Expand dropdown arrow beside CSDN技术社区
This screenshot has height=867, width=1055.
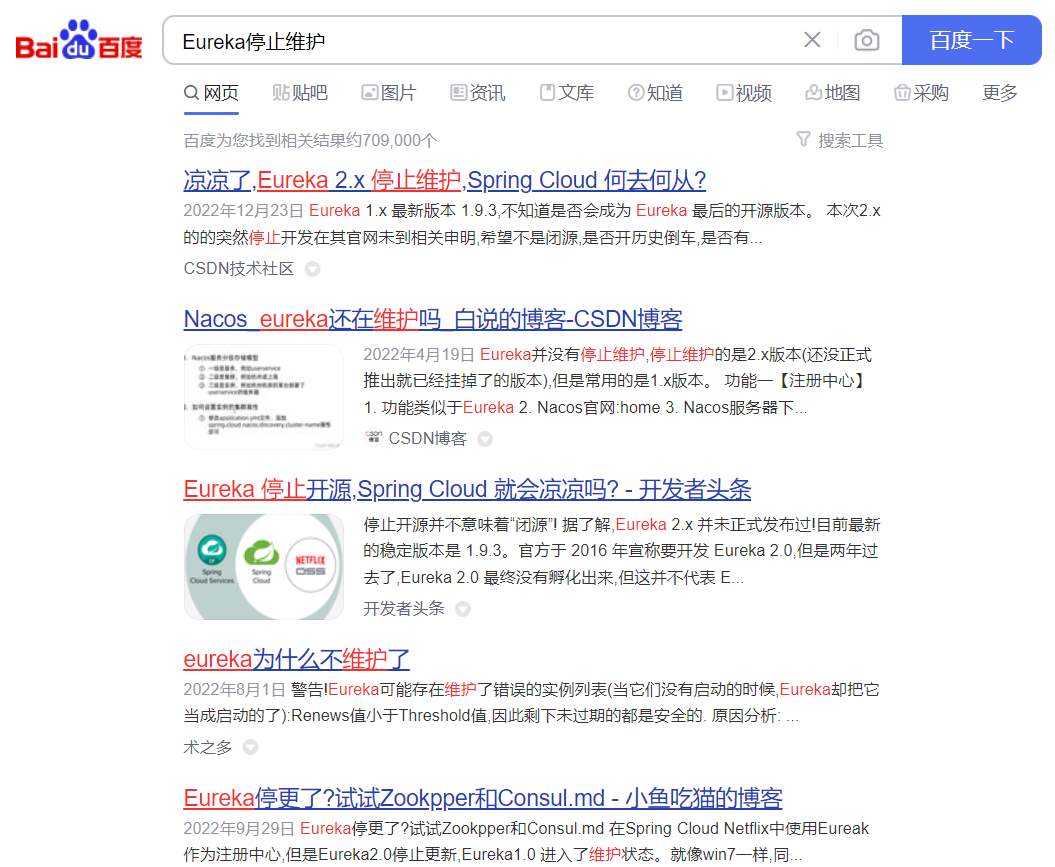pos(312,269)
